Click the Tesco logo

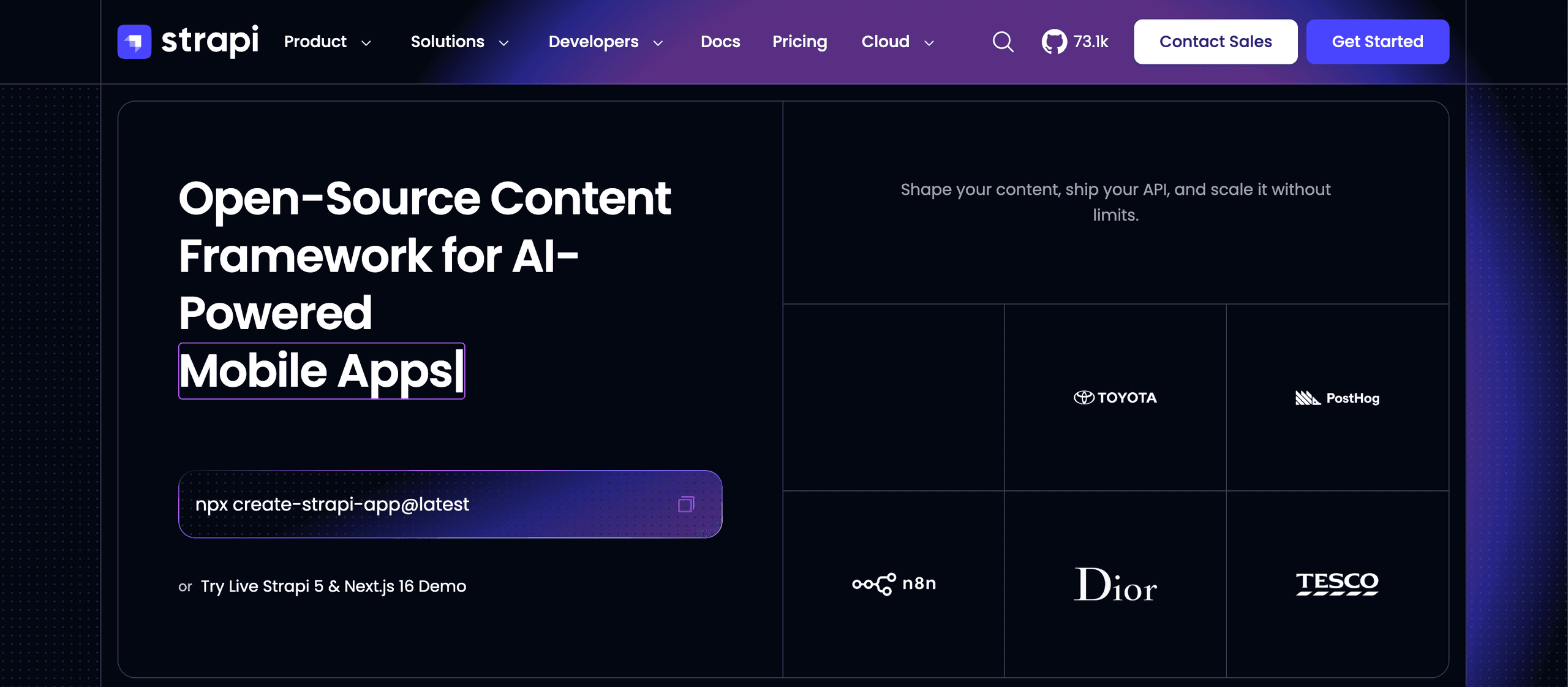[1337, 583]
